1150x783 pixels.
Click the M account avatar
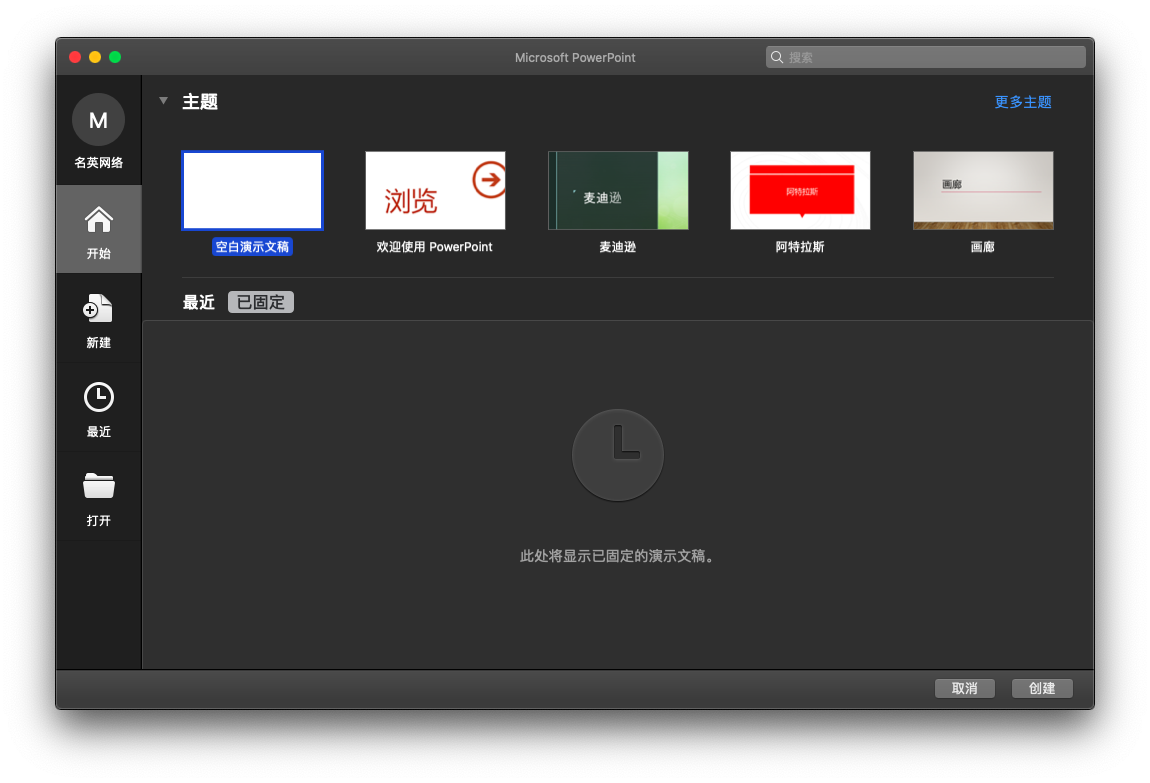click(x=98, y=120)
